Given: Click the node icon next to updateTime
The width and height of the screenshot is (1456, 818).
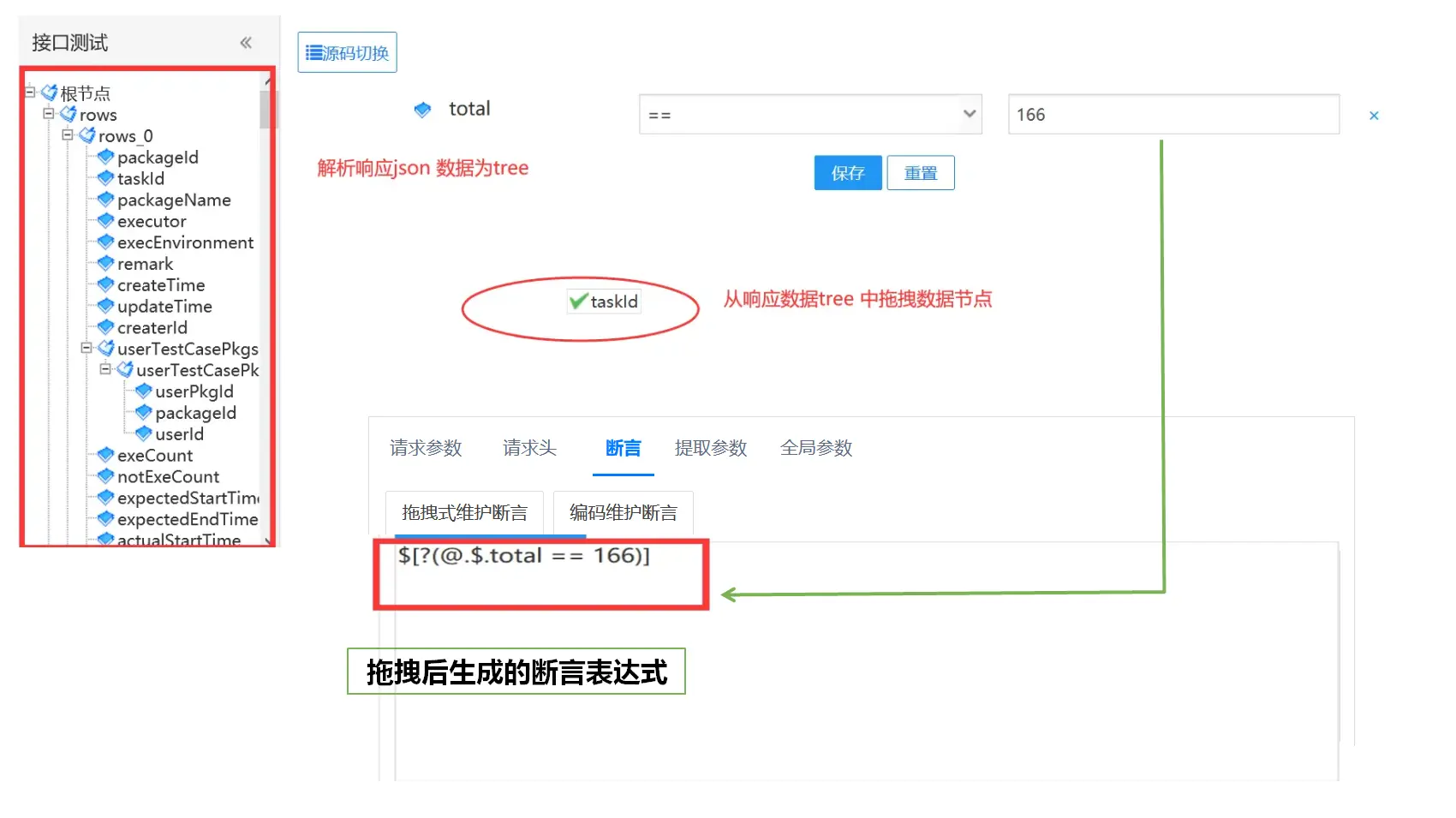Looking at the screenshot, I should click(x=106, y=306).
